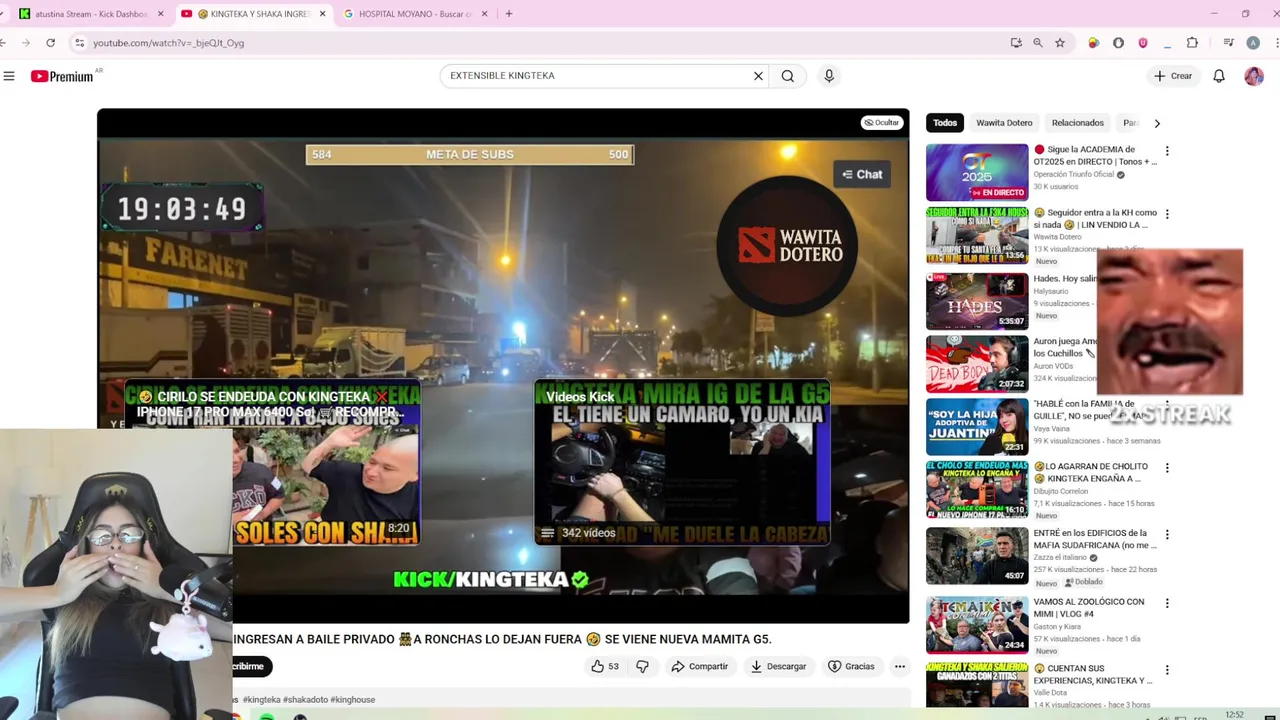Clear the search box with the X
The width and height of the screenshot is (1280, 720).
coord(758,76)
